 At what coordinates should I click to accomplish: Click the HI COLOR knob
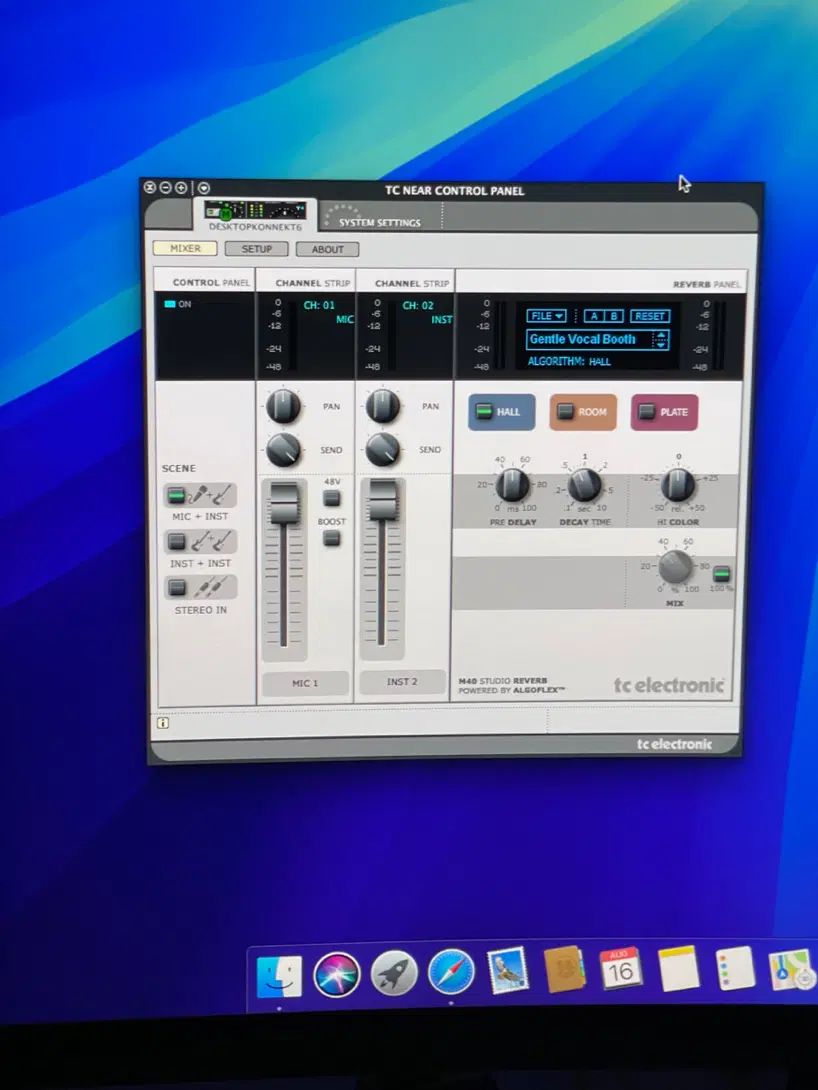(678, 485)
